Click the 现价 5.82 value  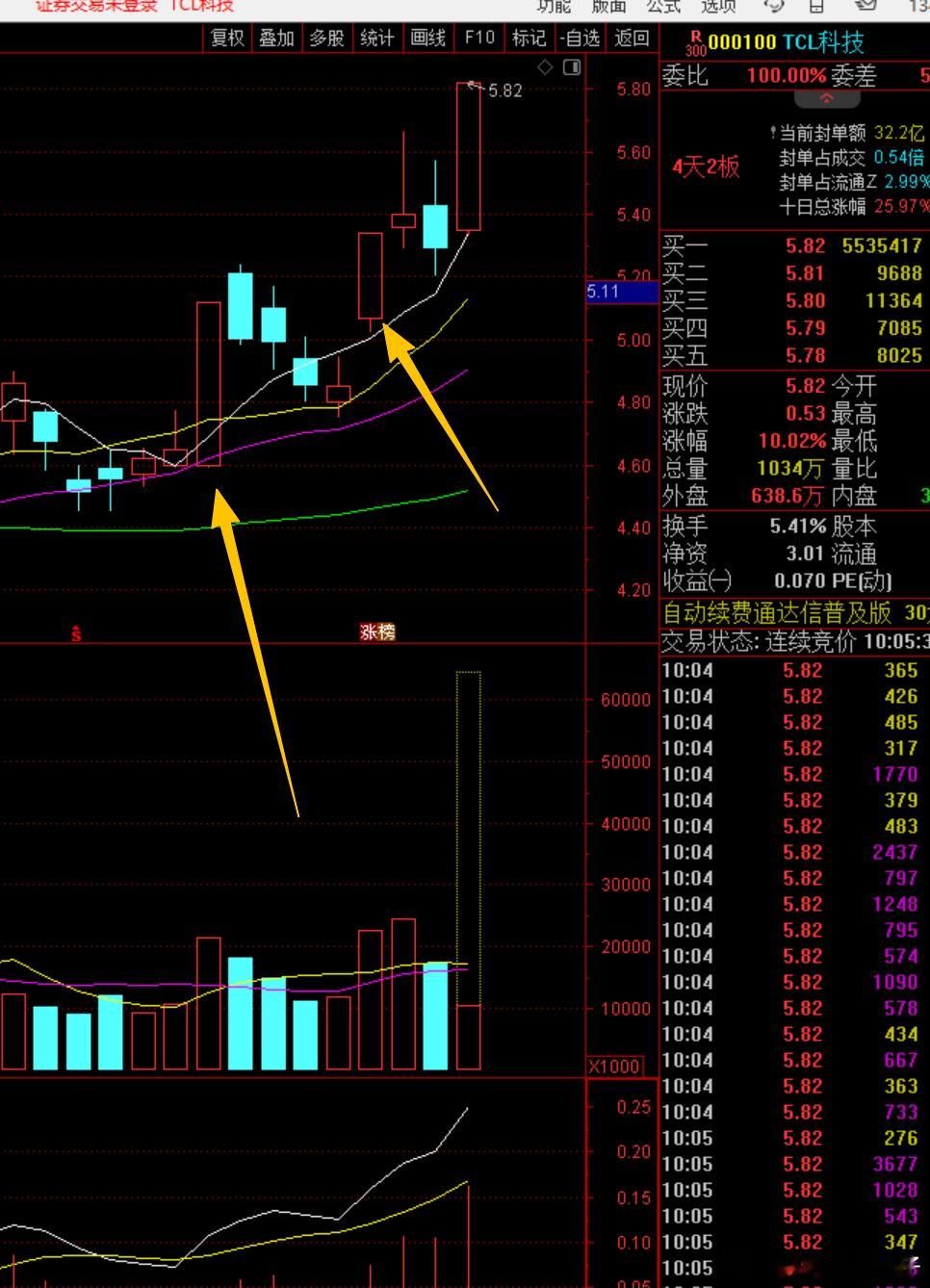[x=805, y=386]
